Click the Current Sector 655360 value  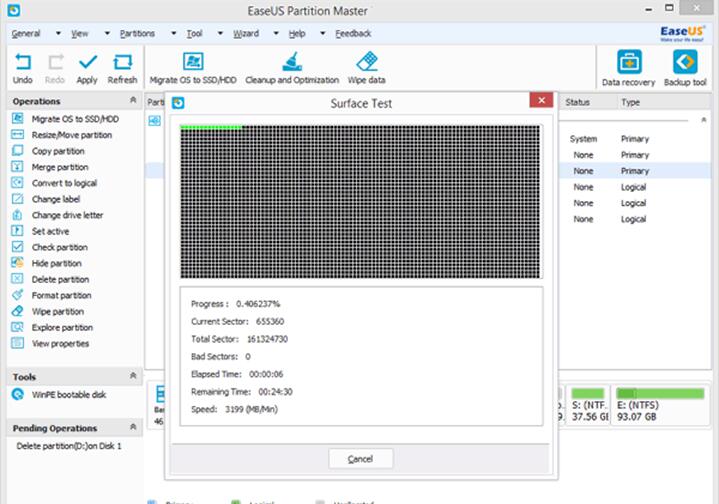[270, 321]
